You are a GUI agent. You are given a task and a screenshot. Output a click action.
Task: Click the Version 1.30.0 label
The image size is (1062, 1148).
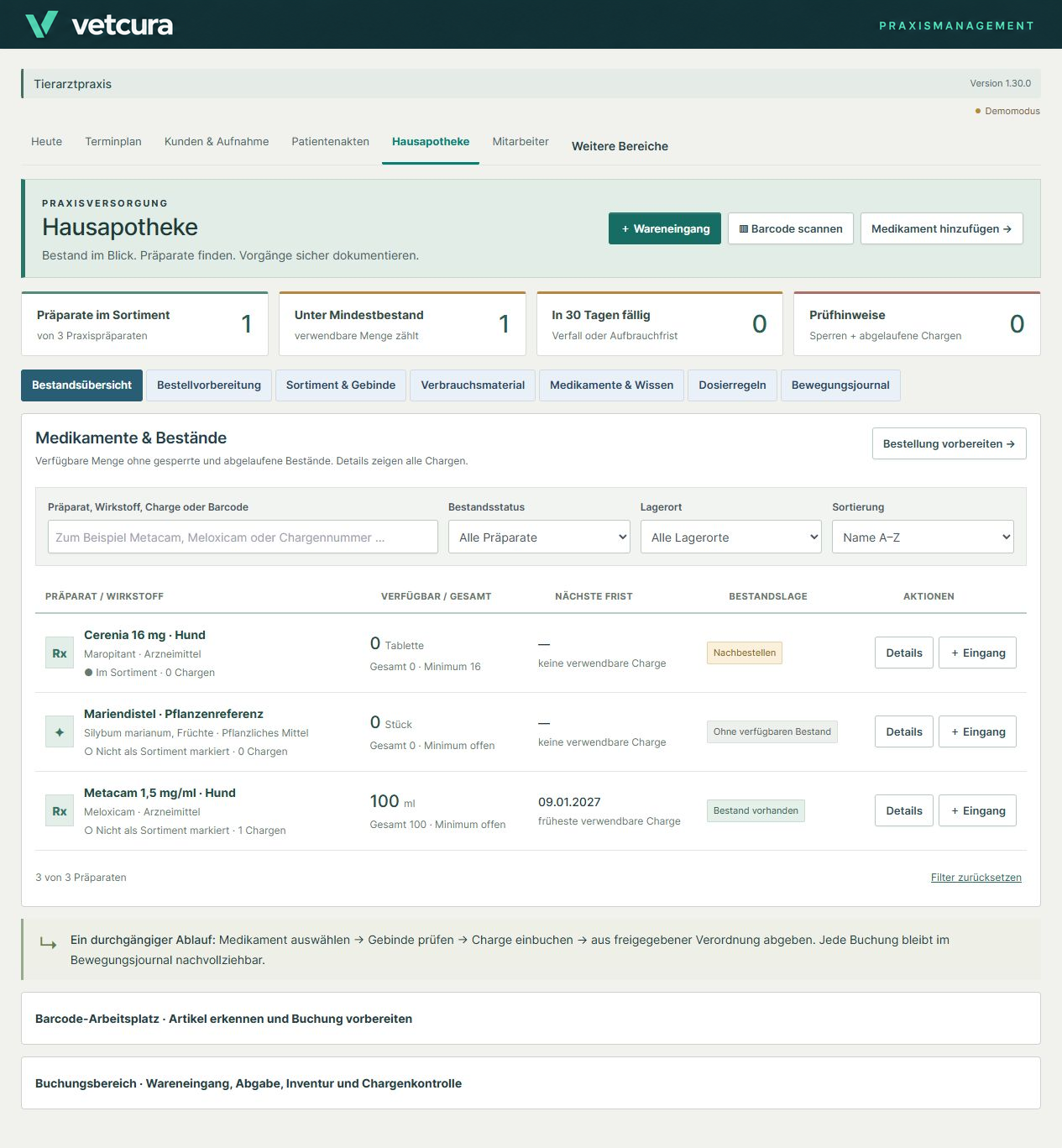(x=1000, y=83)
